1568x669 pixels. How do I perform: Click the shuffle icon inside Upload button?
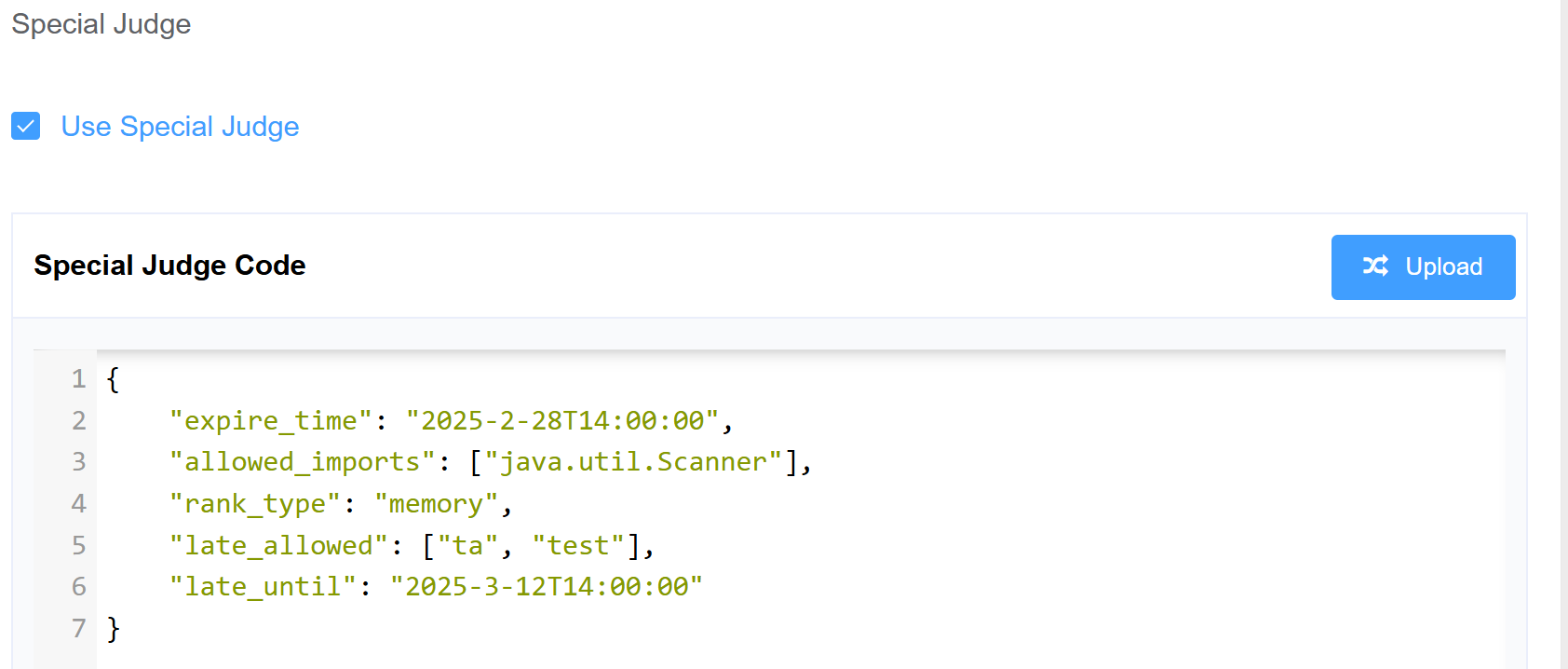(1375, 266)
